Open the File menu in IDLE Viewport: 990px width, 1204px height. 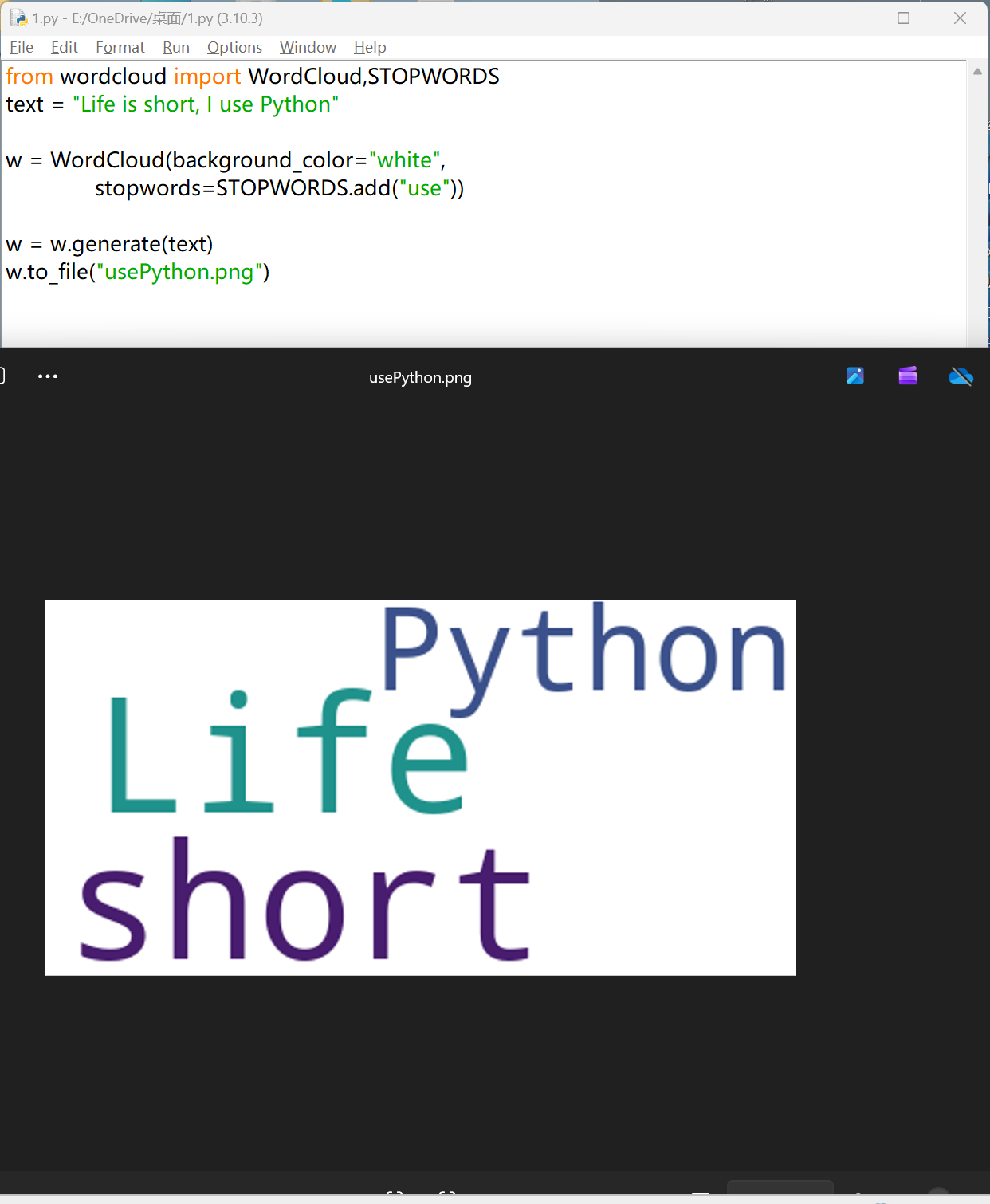pos(22,47)
